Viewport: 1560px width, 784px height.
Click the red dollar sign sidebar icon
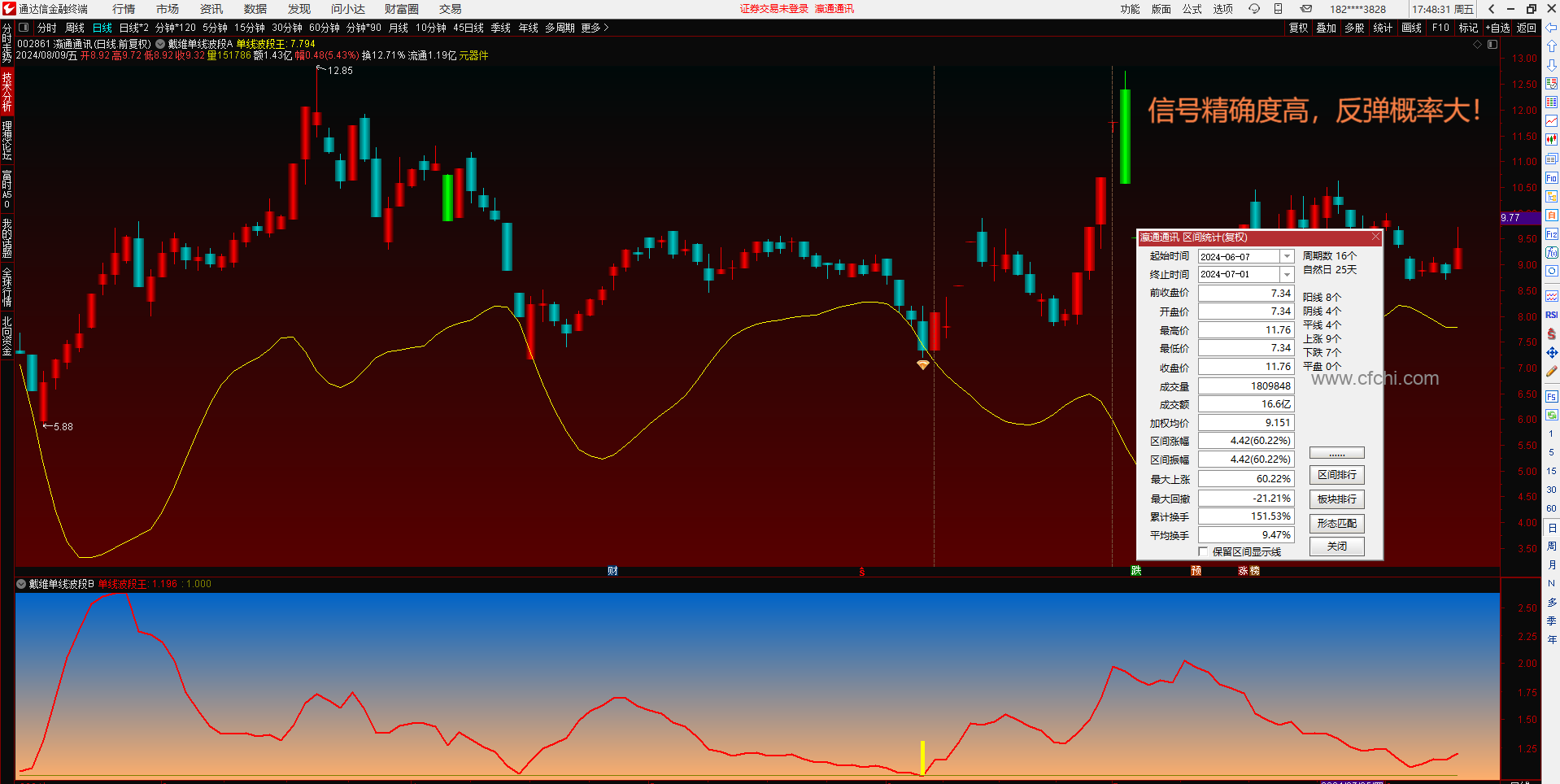click(x=1551, y=333)
